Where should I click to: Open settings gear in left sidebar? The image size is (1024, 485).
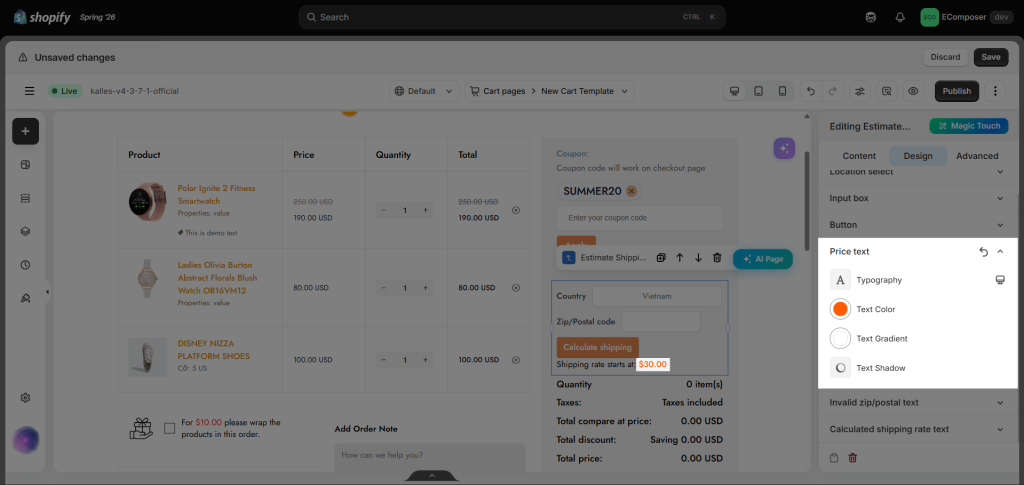pyautogui.click(x=25, y=398)
